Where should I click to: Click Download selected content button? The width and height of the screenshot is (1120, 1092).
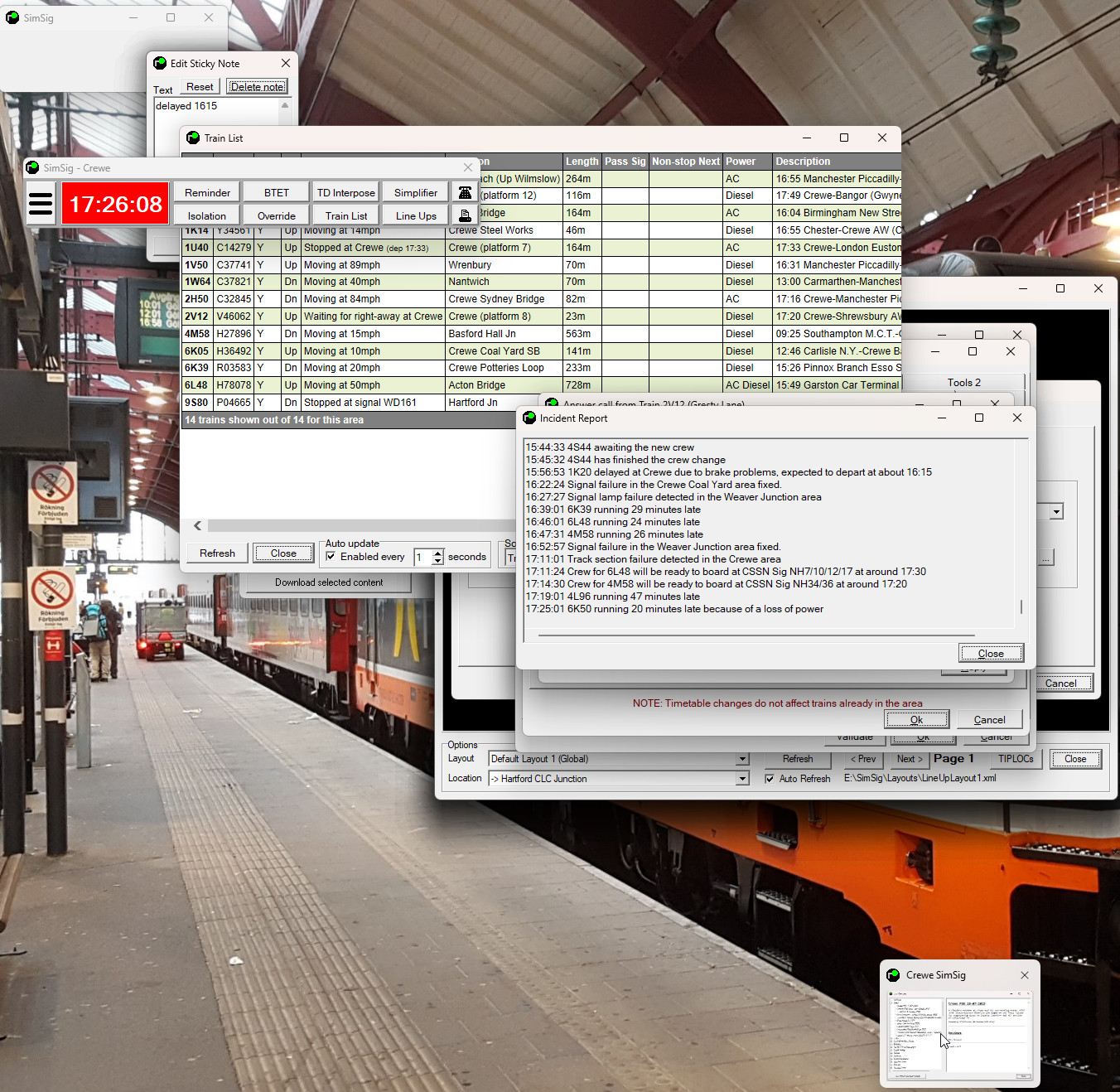click(329, 582)
